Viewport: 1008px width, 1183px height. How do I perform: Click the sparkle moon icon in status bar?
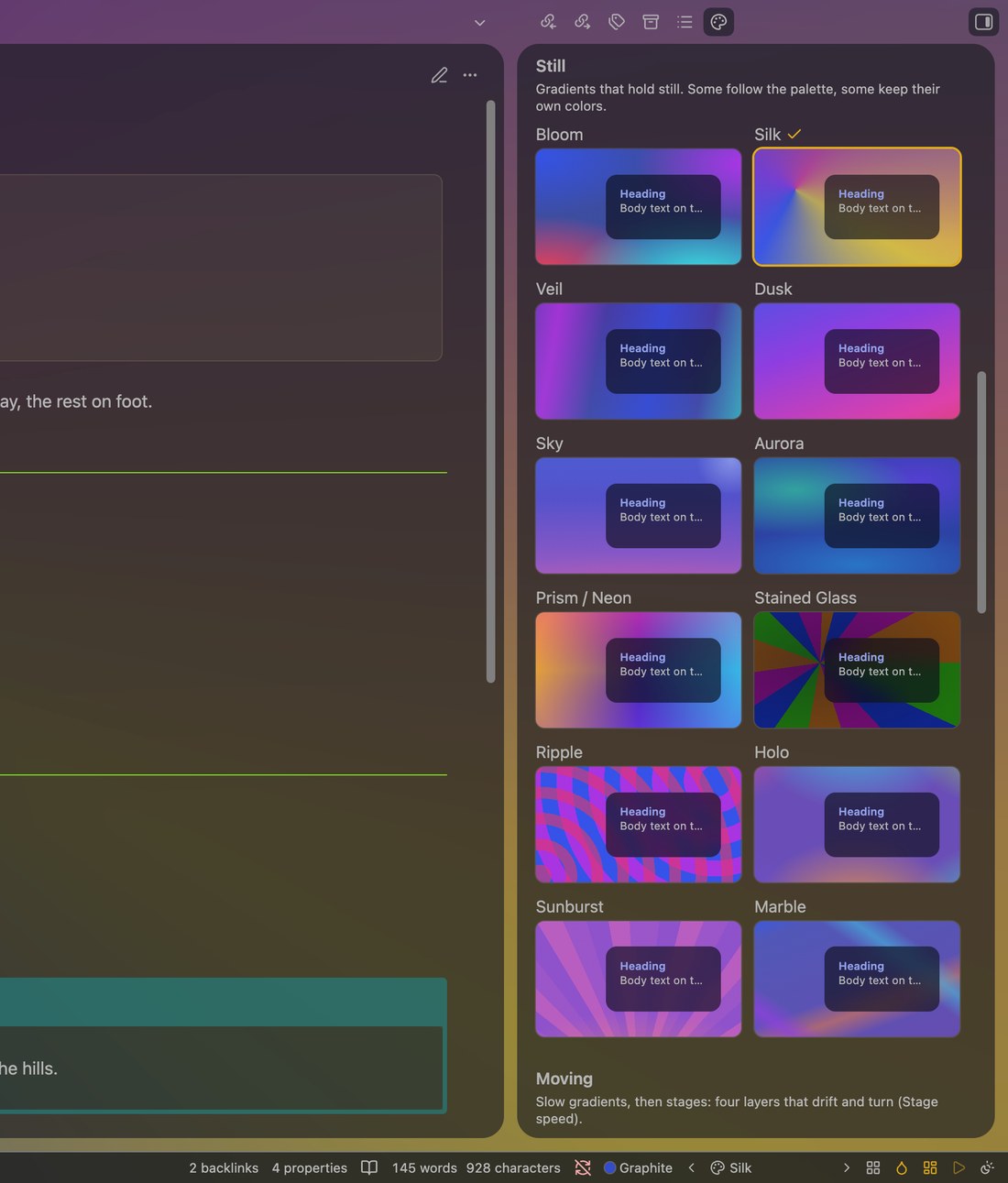[x=987, y=1167]
